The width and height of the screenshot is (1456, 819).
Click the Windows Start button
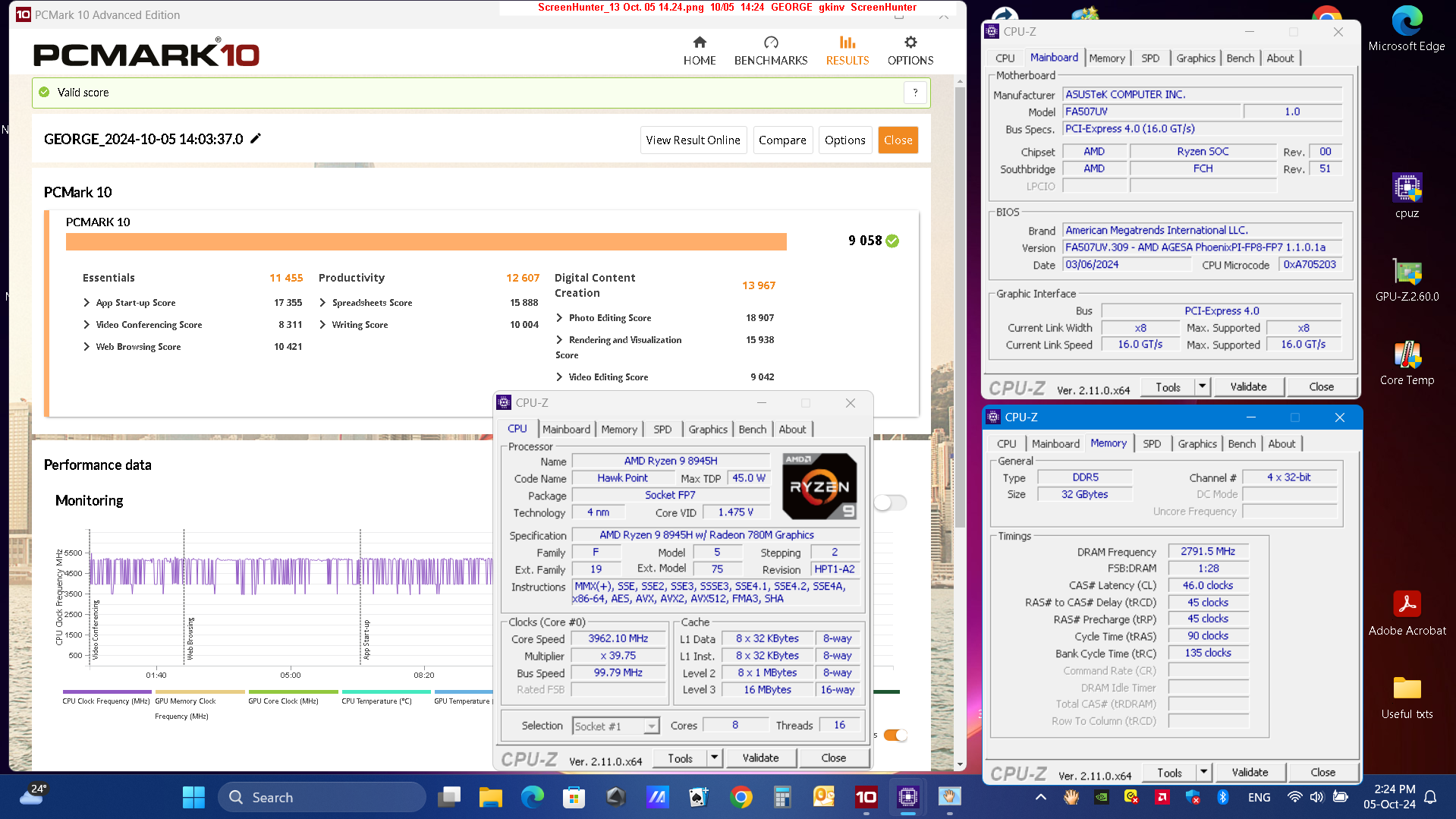tap(193, 797)
